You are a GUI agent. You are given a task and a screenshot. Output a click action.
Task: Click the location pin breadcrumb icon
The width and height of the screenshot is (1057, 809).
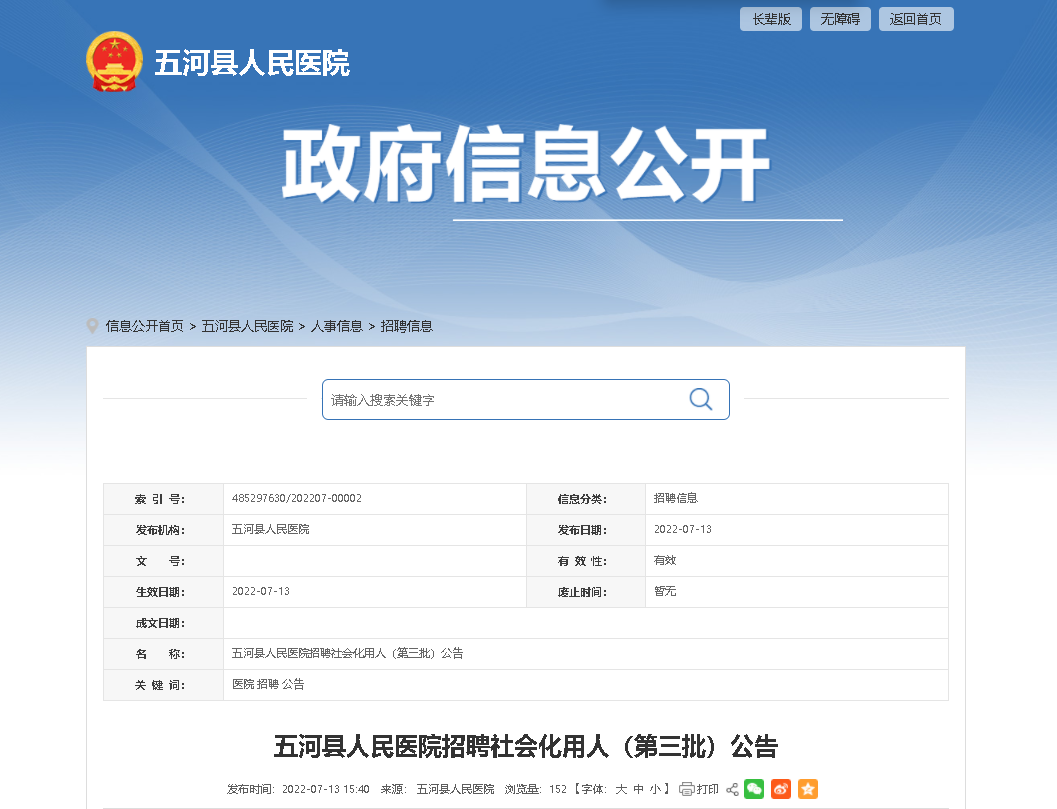[93, 326]
